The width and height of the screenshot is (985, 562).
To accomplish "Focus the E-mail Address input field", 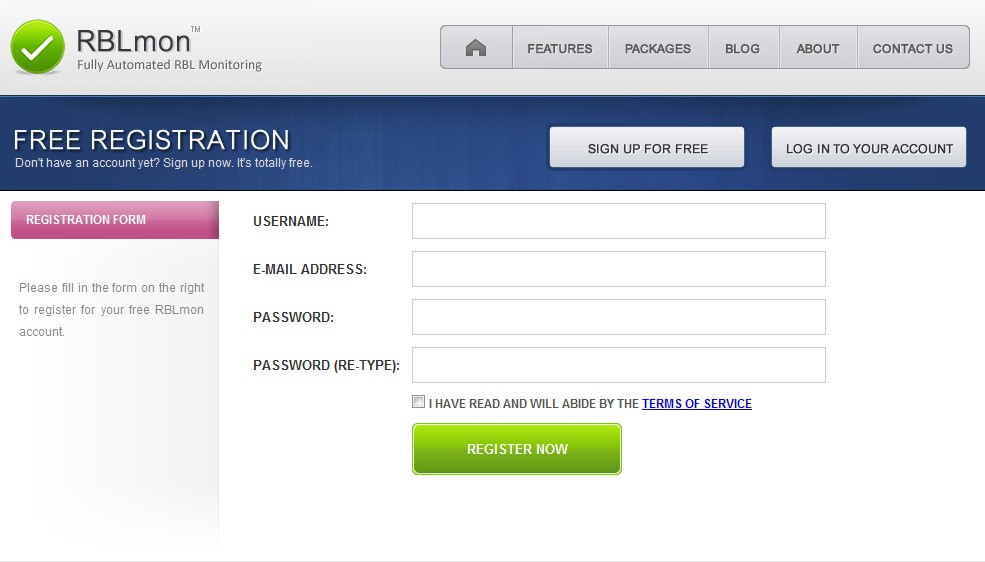I will pos(619,269).
